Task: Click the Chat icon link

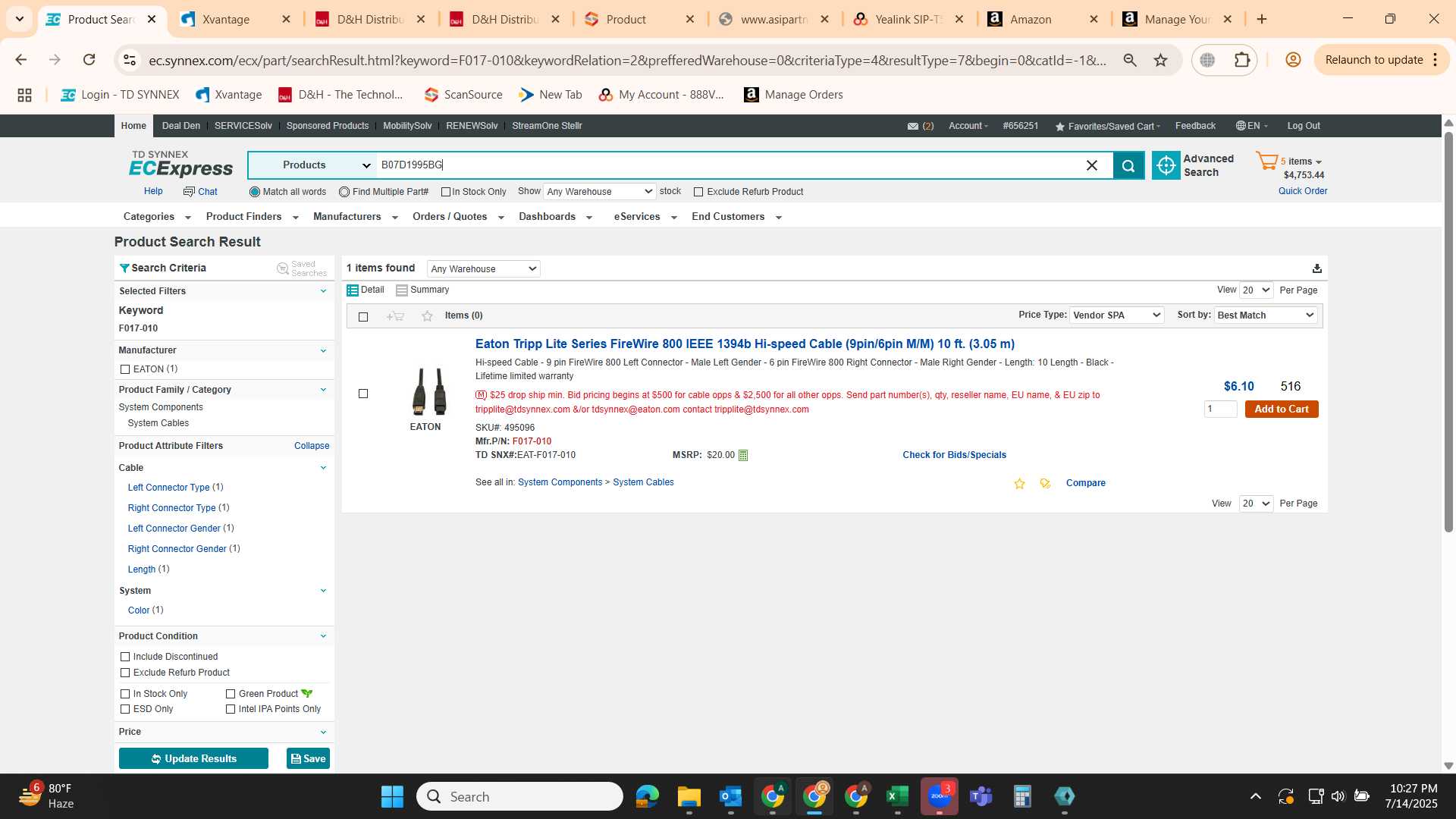Action: (200, 192)
